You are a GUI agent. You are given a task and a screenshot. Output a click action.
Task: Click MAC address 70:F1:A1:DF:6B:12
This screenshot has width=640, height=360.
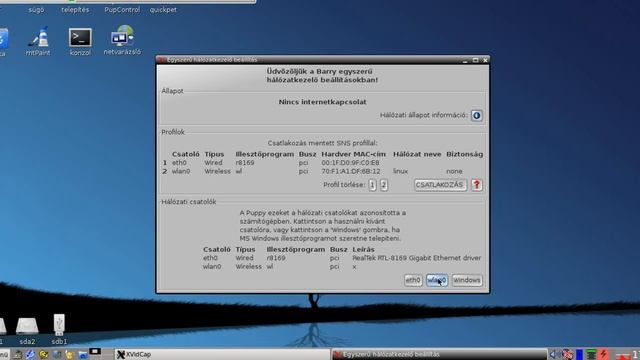click(x=351, y=171)
